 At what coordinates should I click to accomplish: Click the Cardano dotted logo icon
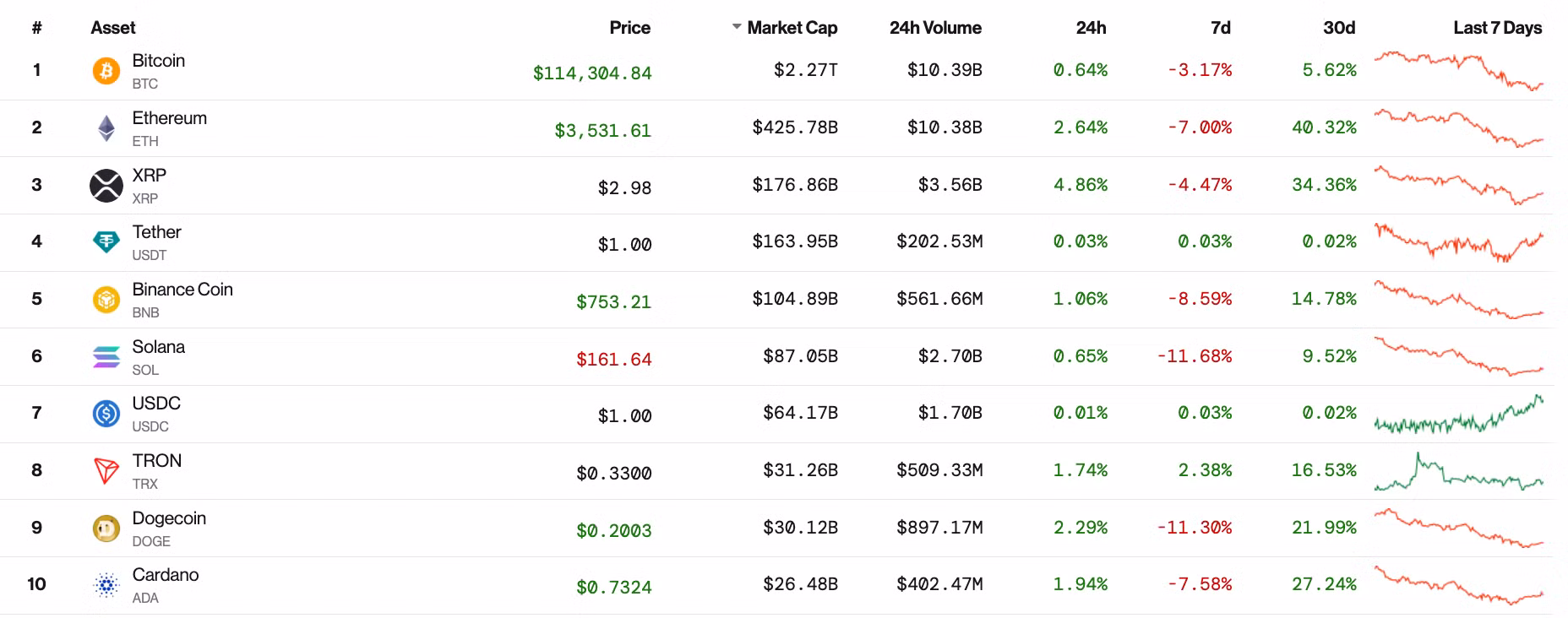click(x=106, y=585)
